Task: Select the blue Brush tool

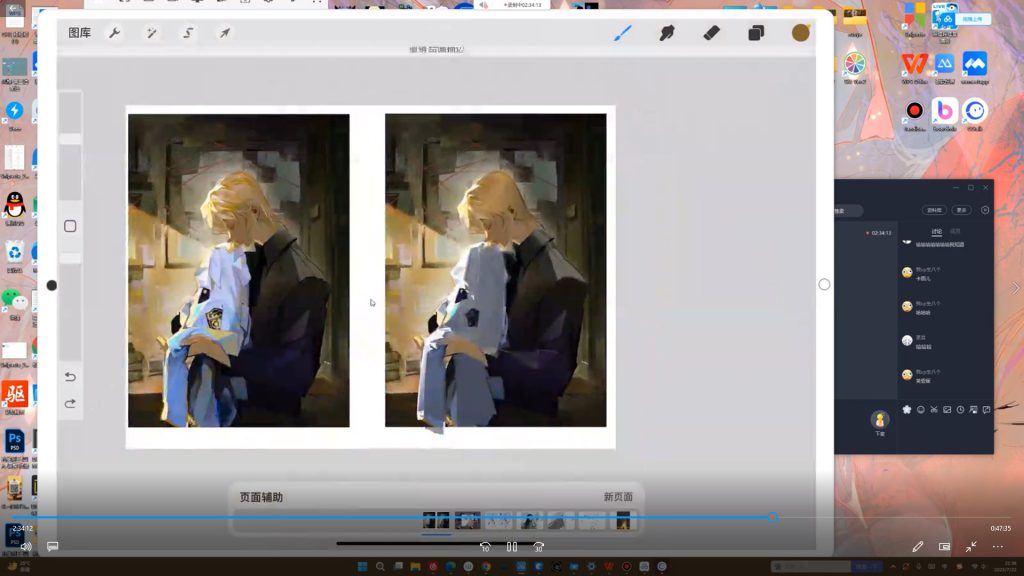Action: [622, 33]
